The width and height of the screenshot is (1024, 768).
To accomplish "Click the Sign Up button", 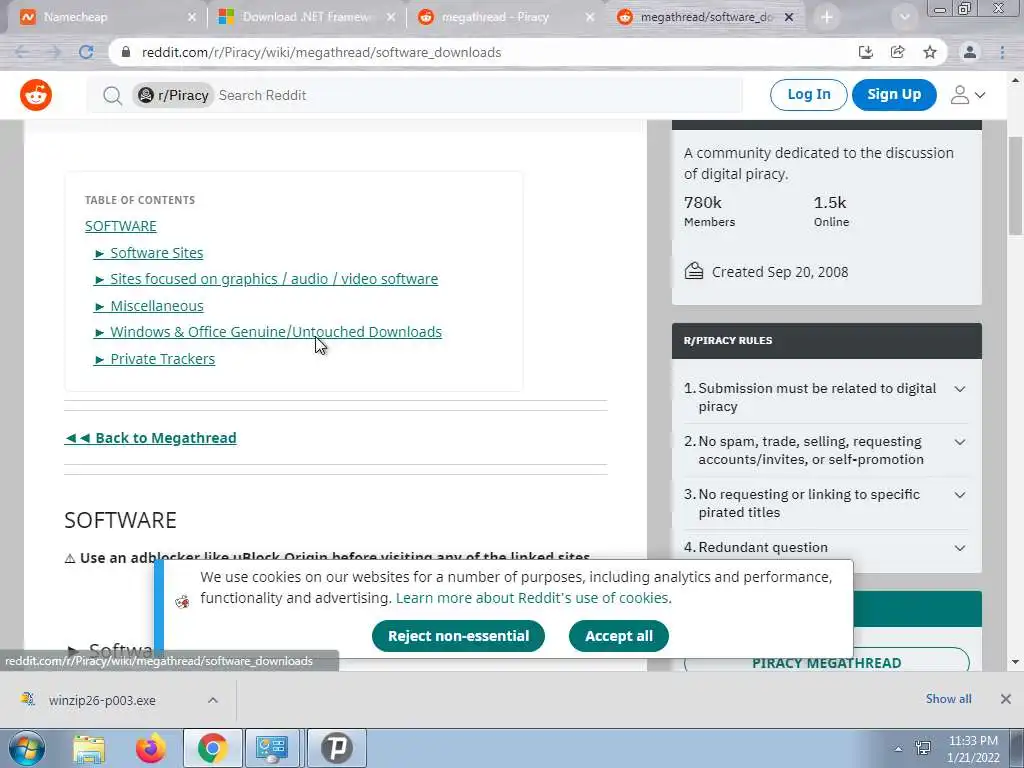I will pyautogui.click(x=894, y=95).
